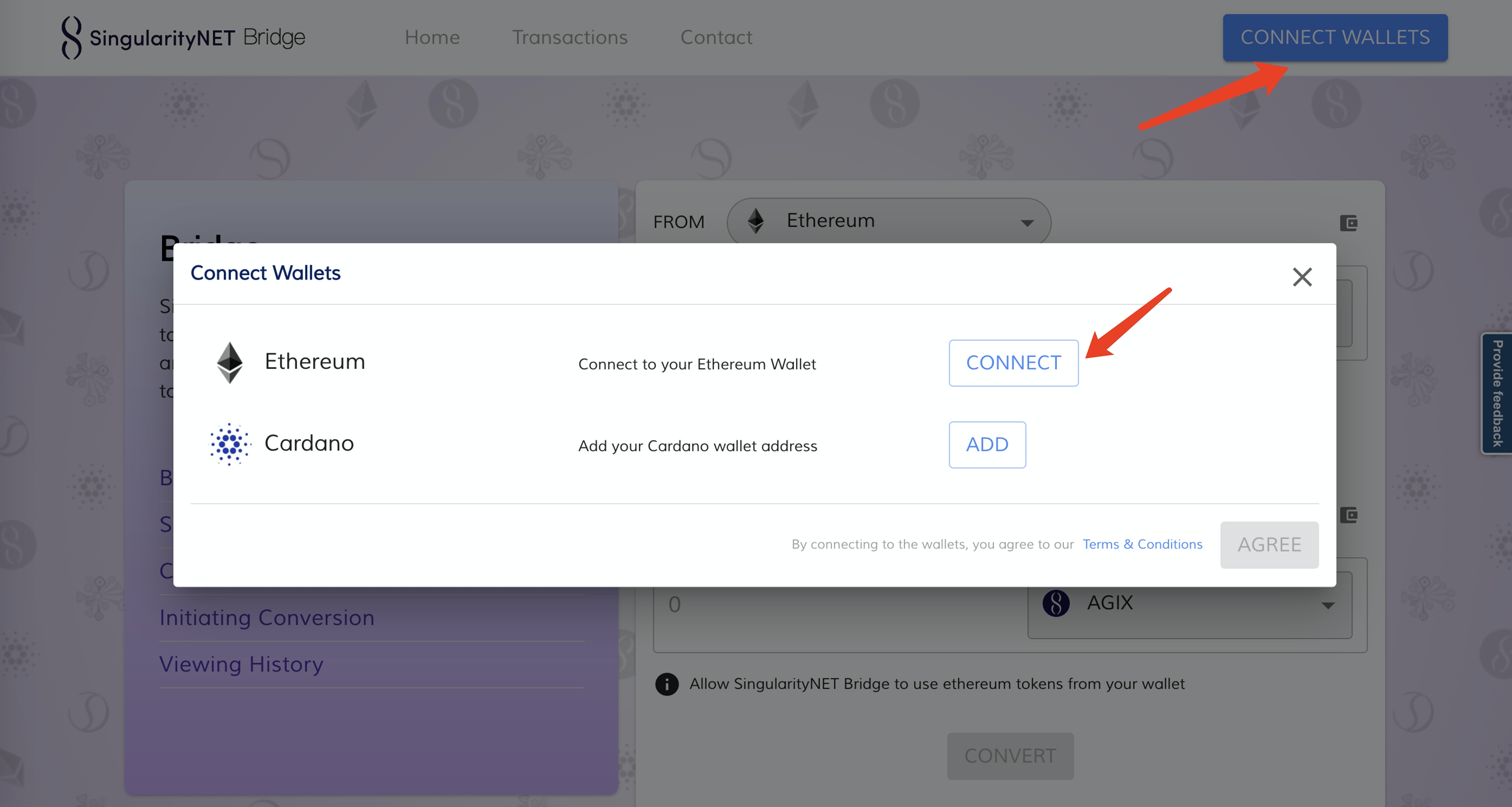Click the Cardano dotted logo icon
This screenshot has width=1512, height=807.
click(x=230, y=444)
